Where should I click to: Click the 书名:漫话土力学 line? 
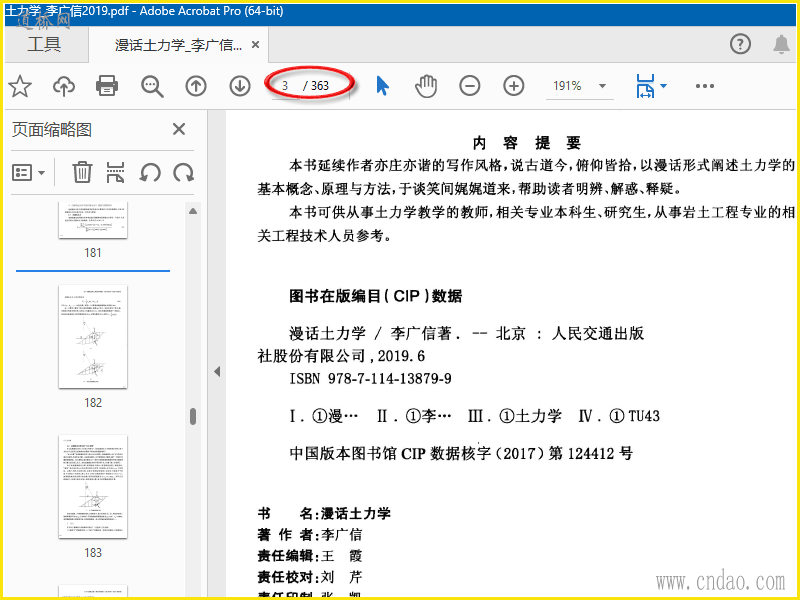pos(324,513)
